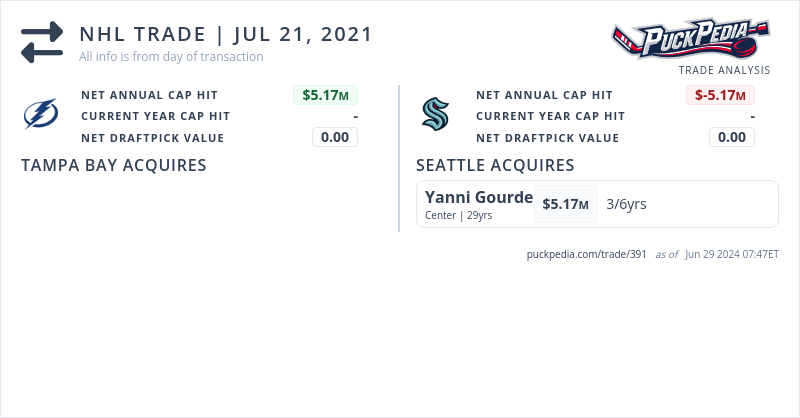Viewport: 800px width, 418px height.
Task: Click the 3/6yrs contract term text
Action: tap(626, 204)
